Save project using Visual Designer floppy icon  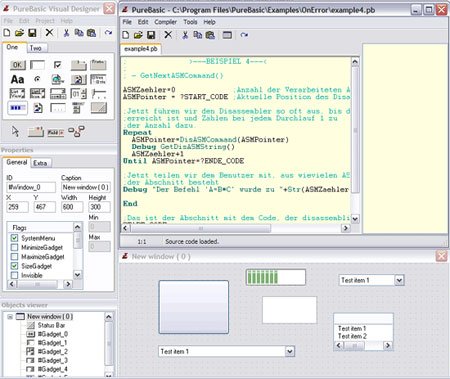(32, 33)
